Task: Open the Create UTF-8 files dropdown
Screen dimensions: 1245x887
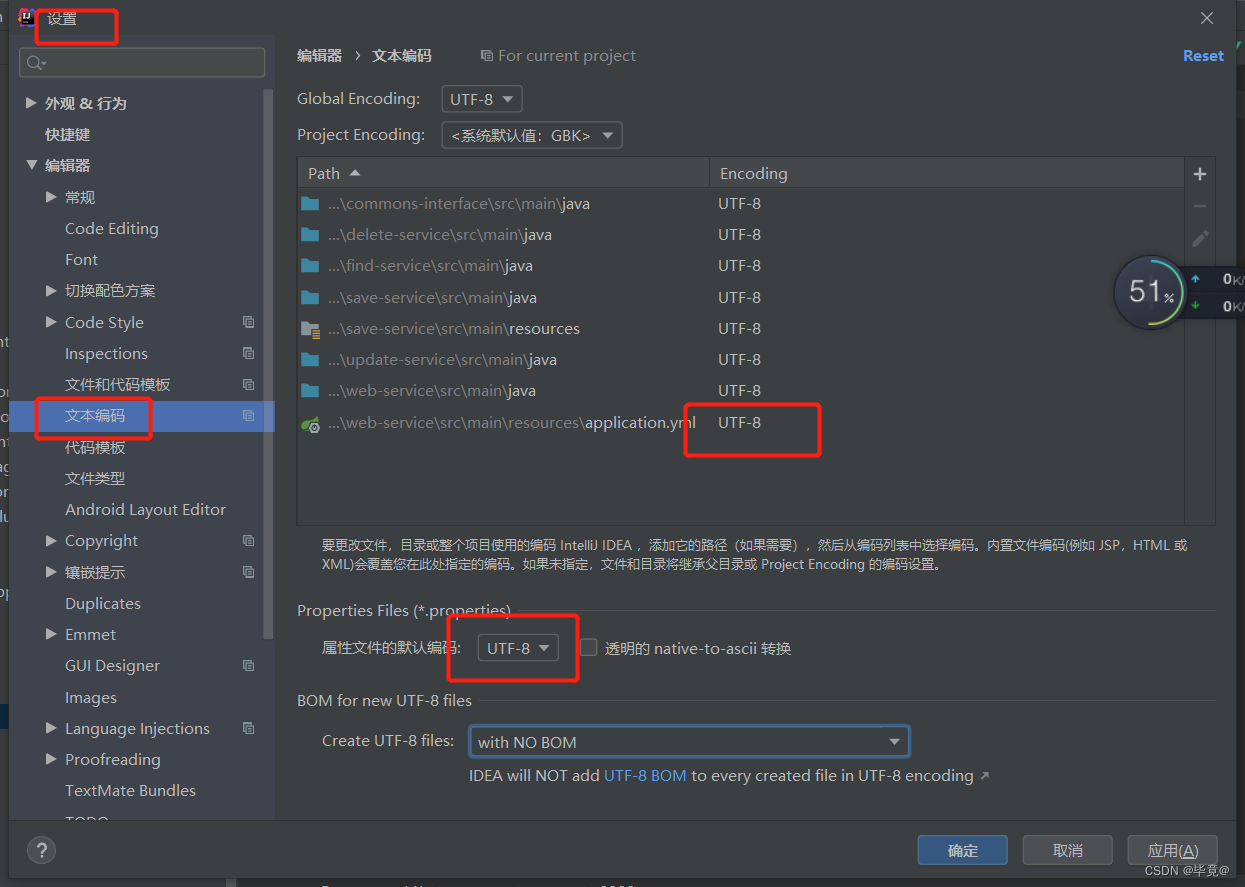Action: [x=689, y=742]
